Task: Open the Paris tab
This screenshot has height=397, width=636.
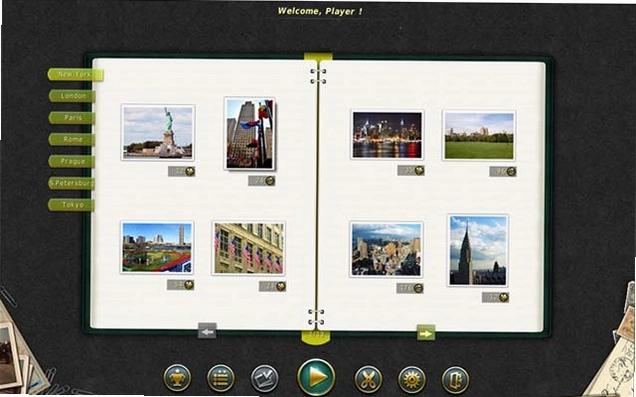Action: (72, 118)
